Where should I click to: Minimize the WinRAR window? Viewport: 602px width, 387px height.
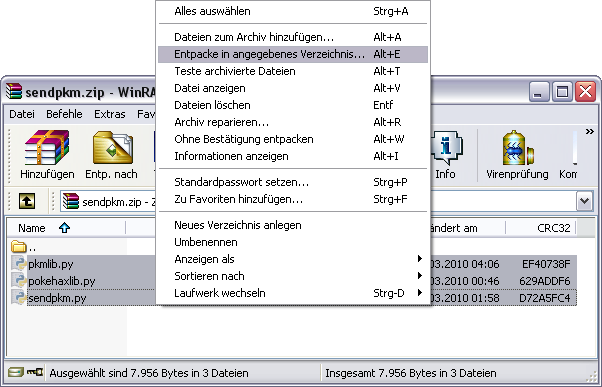(538, 91)
